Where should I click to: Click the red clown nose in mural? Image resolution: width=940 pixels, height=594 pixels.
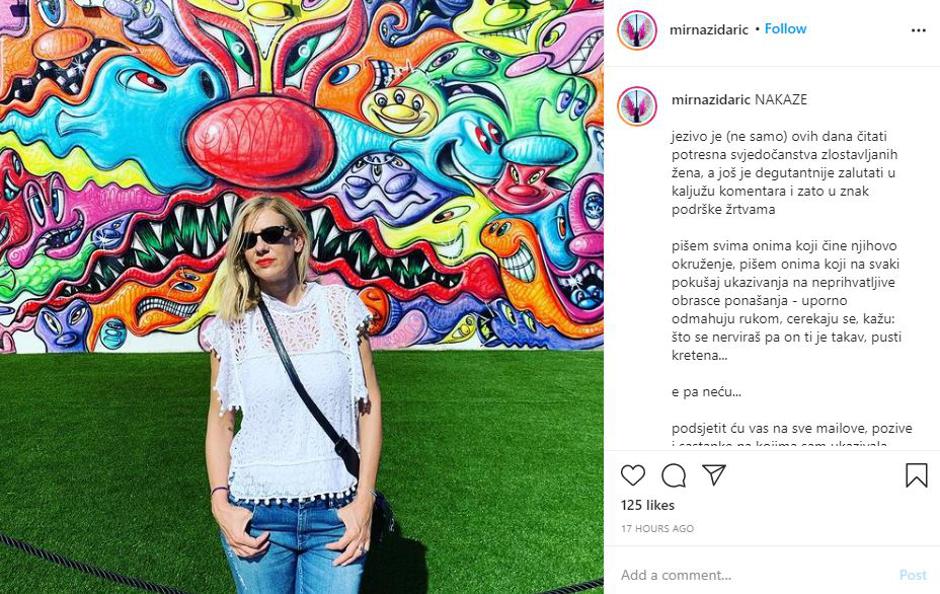tap(260, 140)
